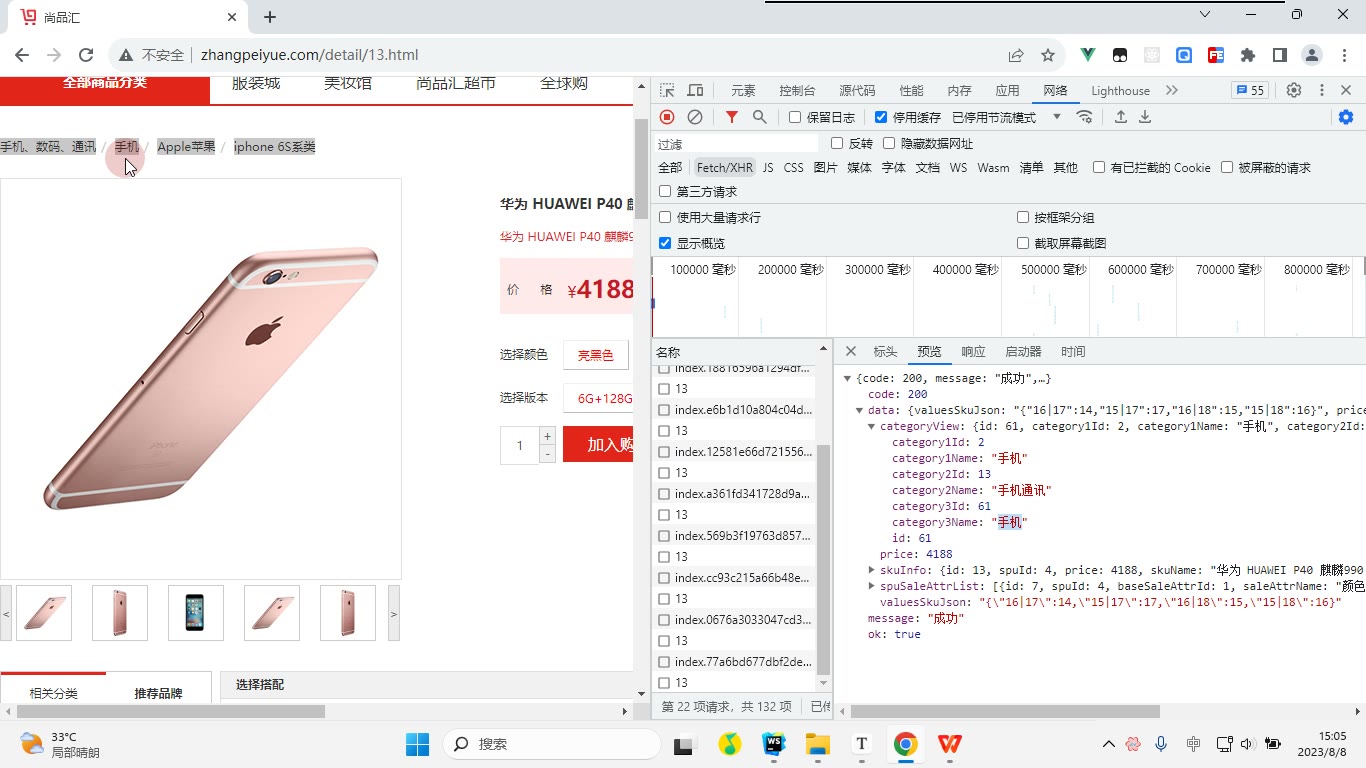Show more DevTools tabs chevron
The width and height of the screenshot is (1366, 768).
pyautogui.click(x=1172, y=90)
